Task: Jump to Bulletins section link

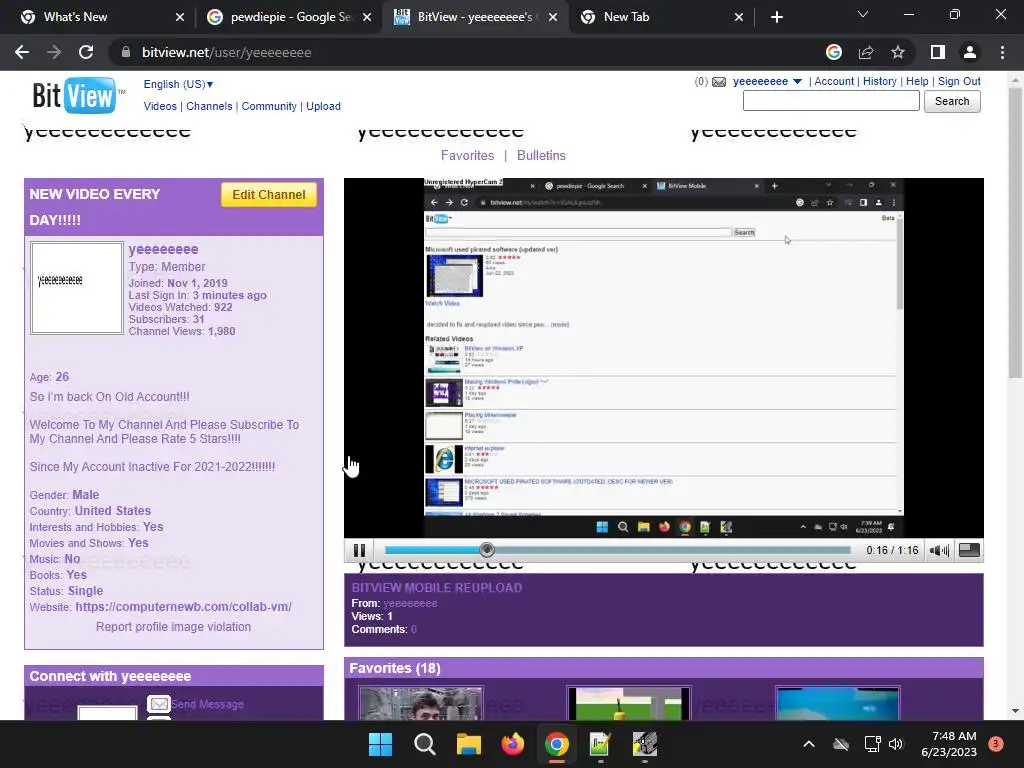Action: coord(541,155)
